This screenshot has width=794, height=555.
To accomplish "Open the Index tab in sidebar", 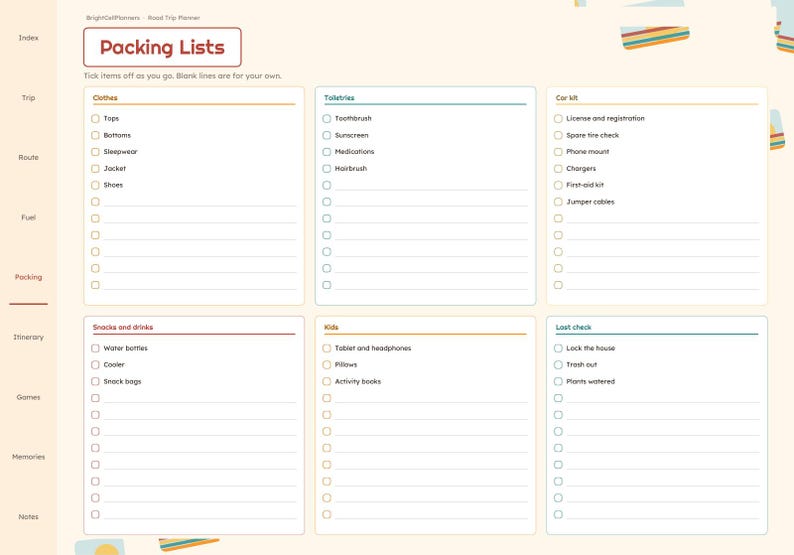I will (28, 38).
